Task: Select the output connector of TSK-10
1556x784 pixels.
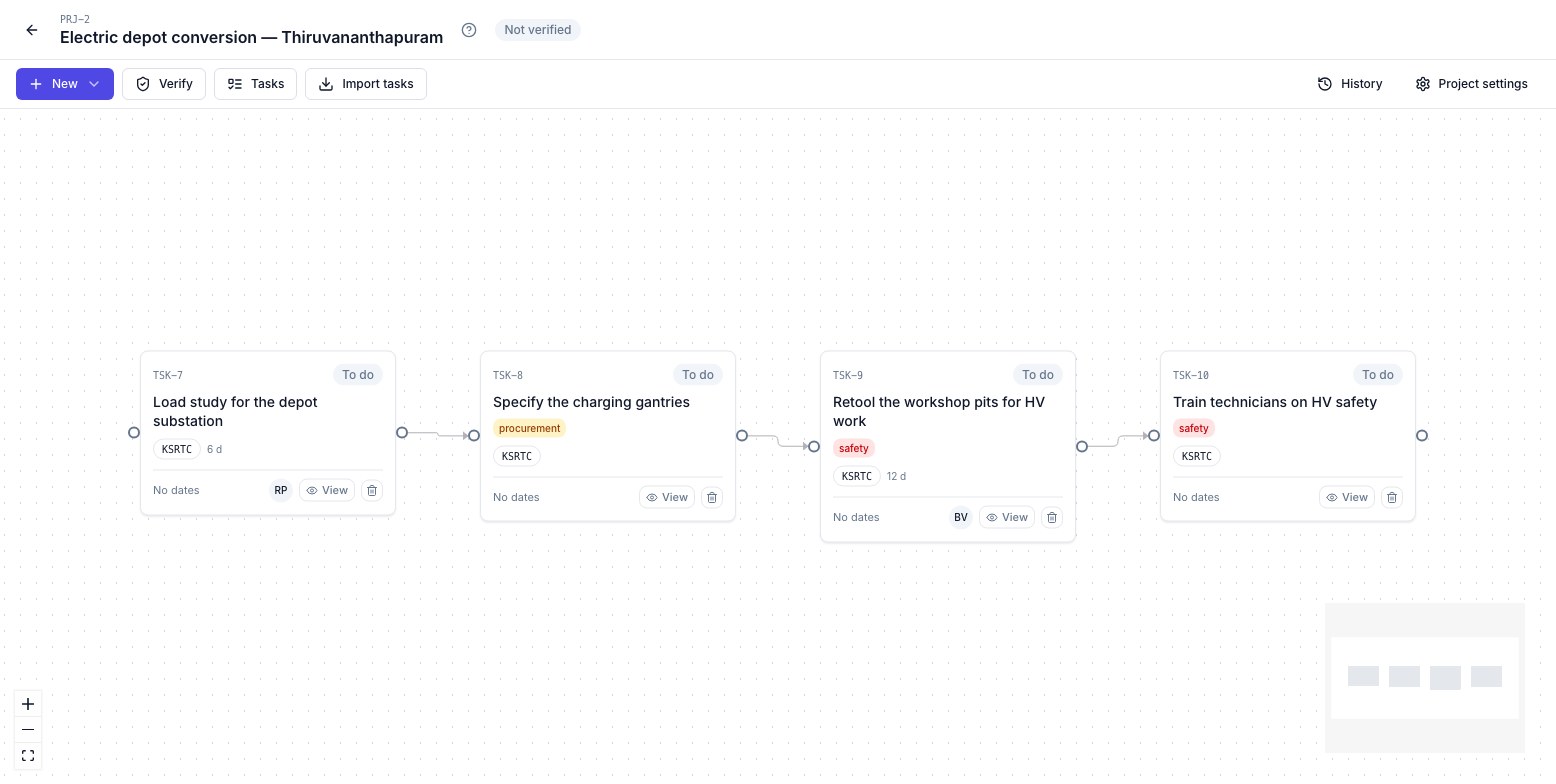Action: click(1422, 436)
